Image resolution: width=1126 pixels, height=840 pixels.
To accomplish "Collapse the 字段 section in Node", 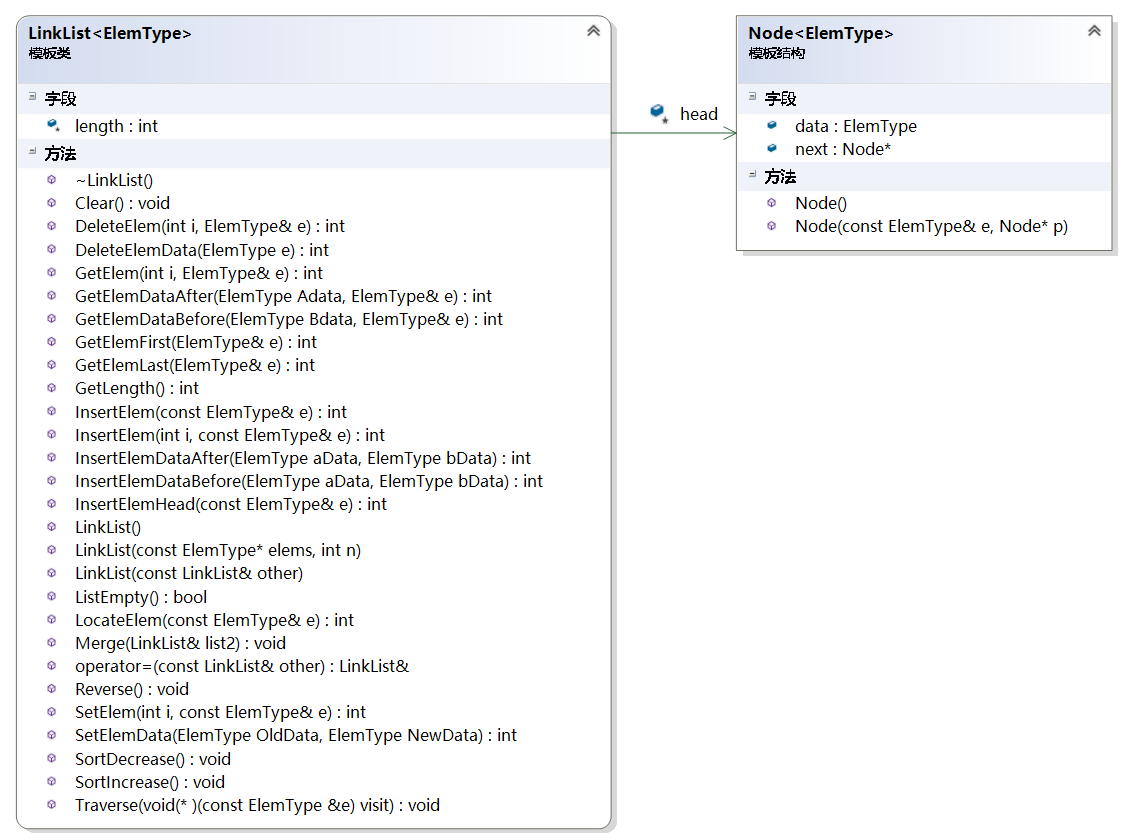I will click(753, 97).
